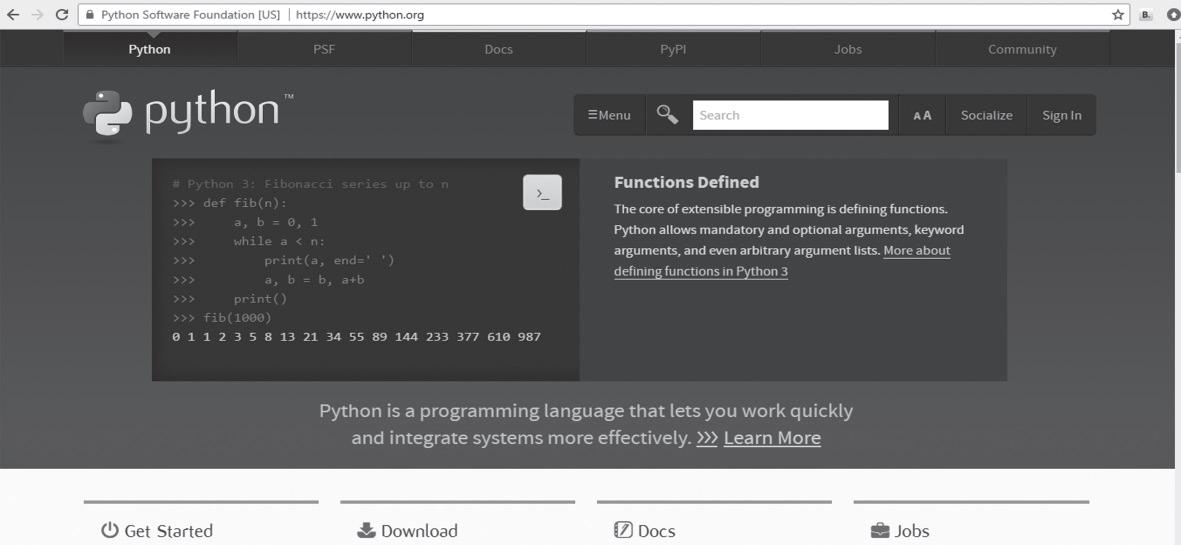Click the Learn More link
1181x545 pixels.
(772, 438)
